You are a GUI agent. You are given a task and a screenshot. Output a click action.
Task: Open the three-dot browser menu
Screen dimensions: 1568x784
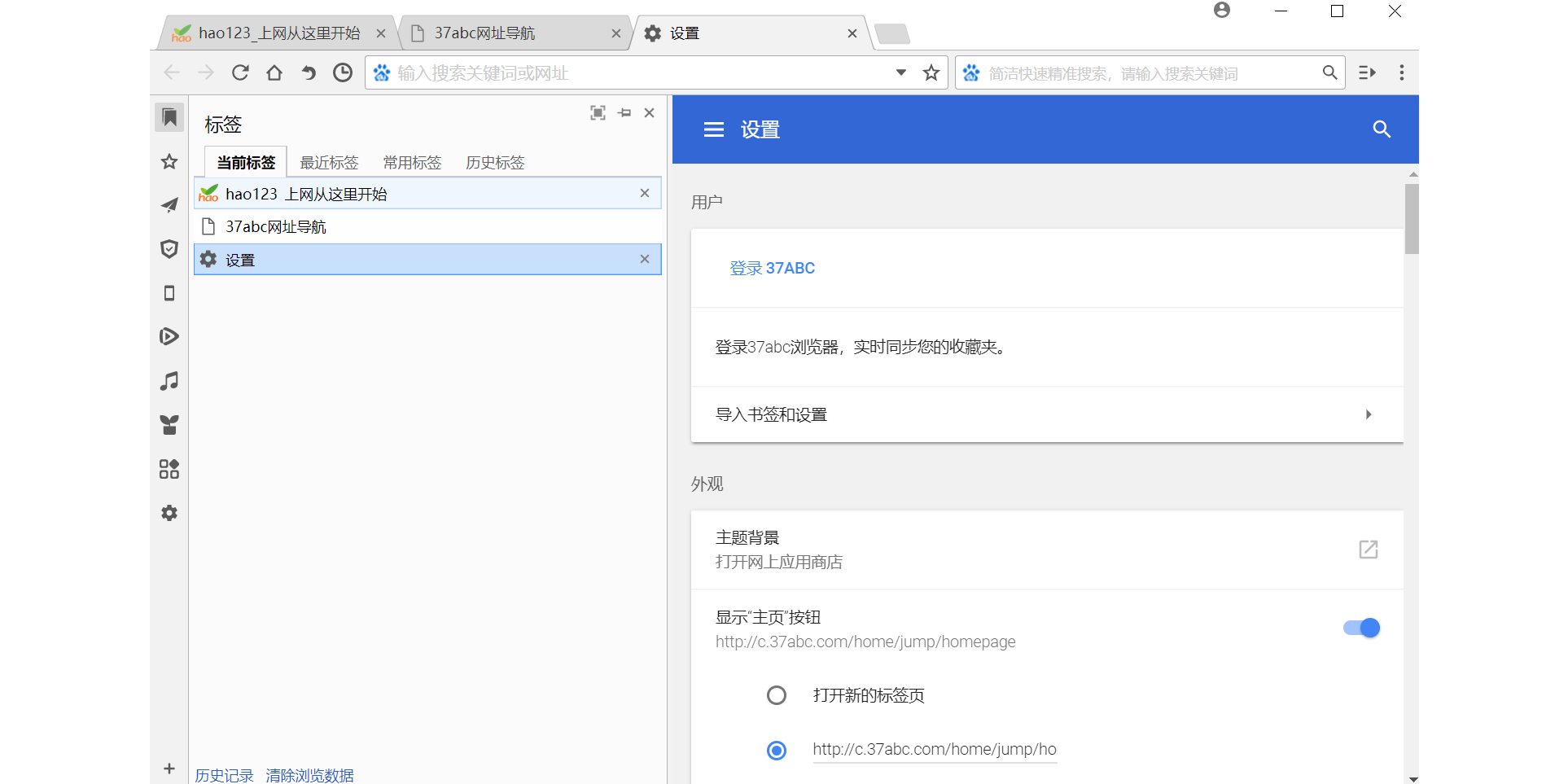coord(1402,72)
